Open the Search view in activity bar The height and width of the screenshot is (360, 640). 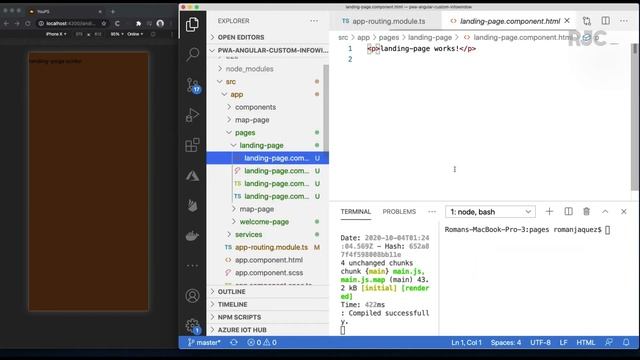(192, 54)
